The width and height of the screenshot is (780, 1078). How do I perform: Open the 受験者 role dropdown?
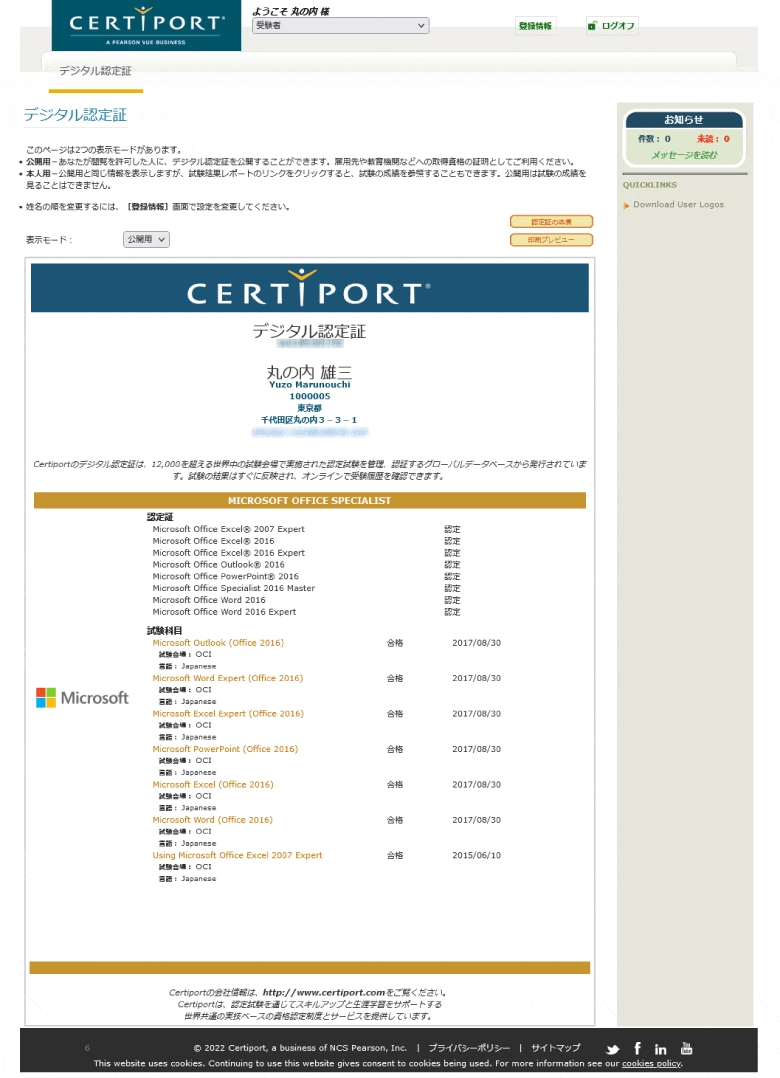pos(340,25)
